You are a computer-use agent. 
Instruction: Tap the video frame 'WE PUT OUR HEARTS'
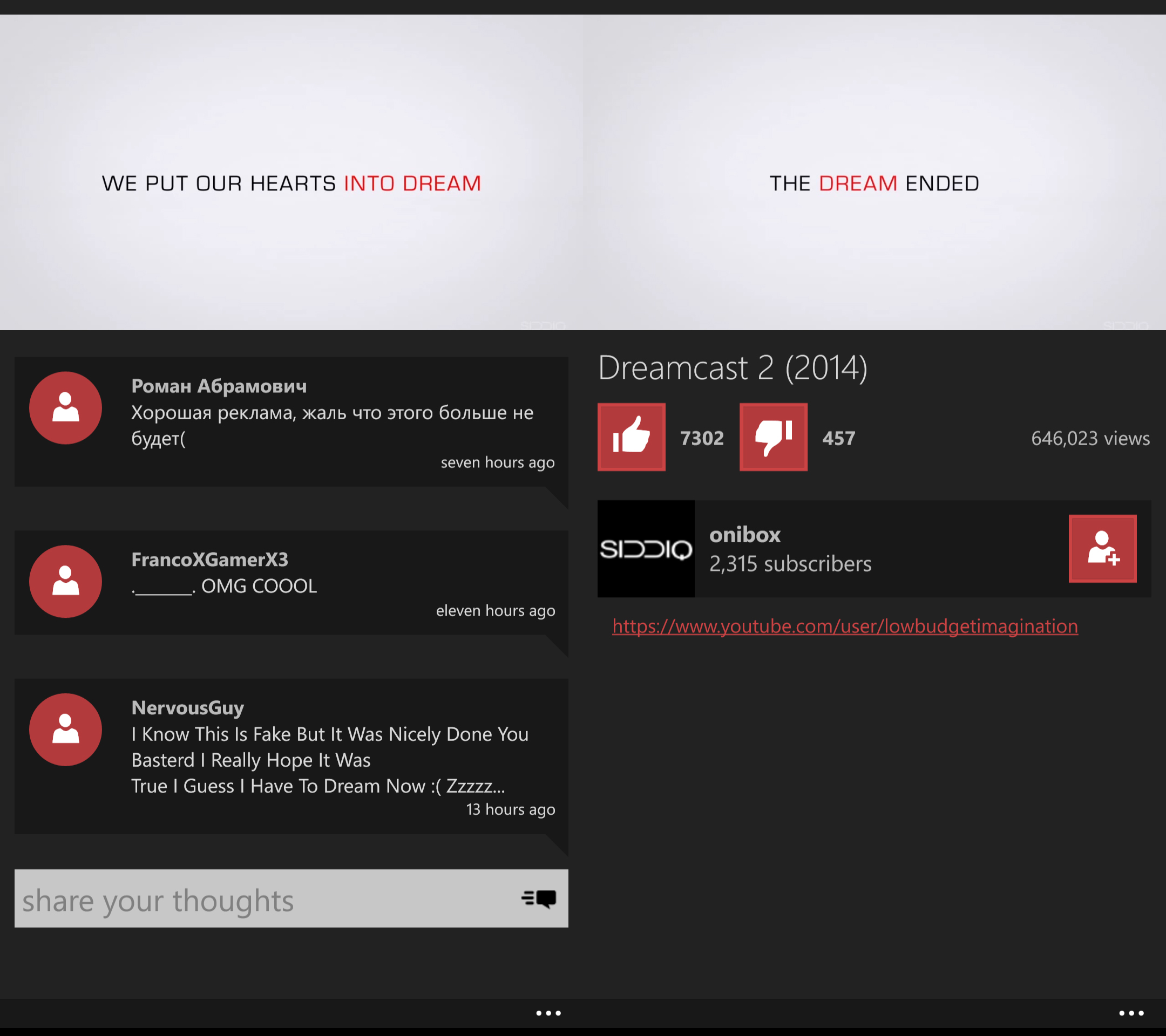[x=291, y=172]
